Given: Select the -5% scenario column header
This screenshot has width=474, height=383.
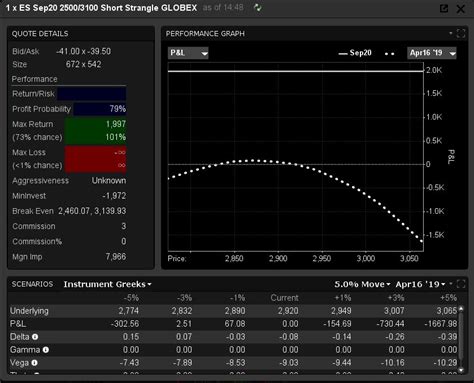Looking at the screenshot, I should point(131,298).
